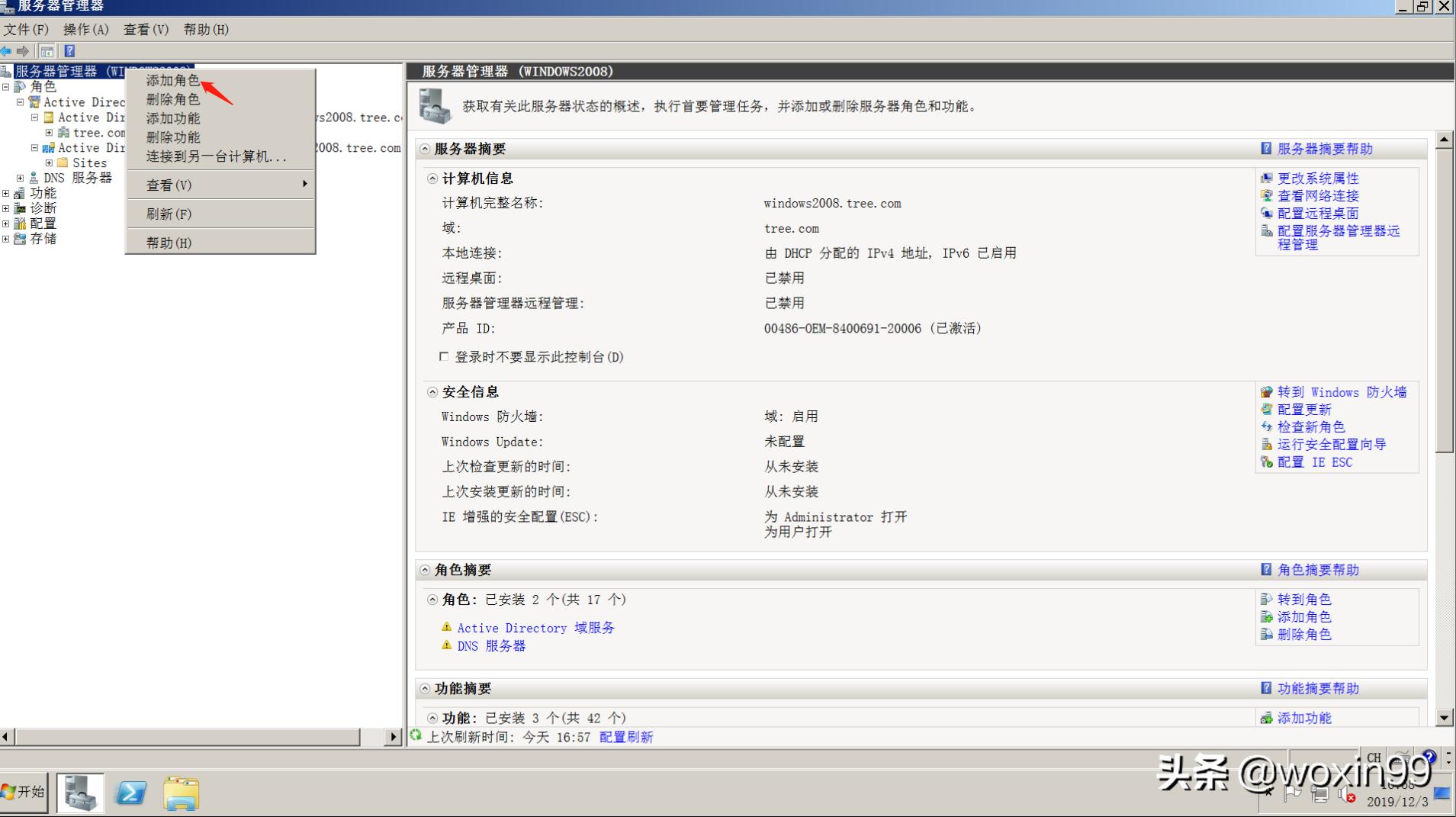Viewport: 1456px width, 817px height.
Task: Open the 配置 IE ESC icon
Action: [x=1267, y=462]
